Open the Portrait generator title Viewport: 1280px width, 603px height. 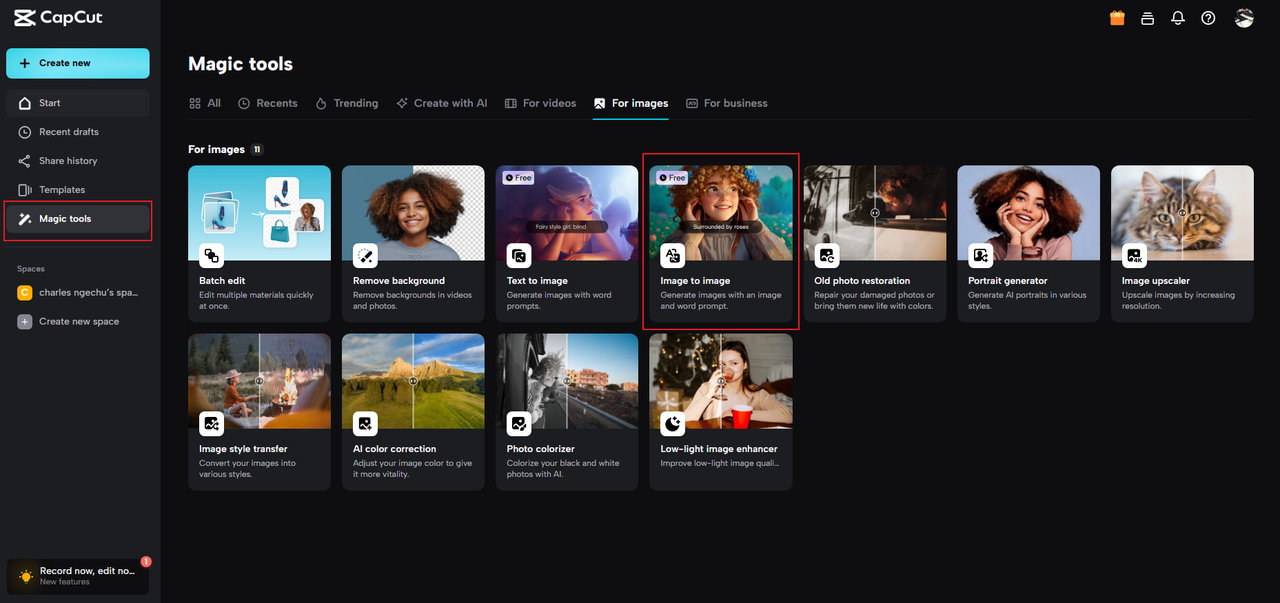tap(1008, 281)
